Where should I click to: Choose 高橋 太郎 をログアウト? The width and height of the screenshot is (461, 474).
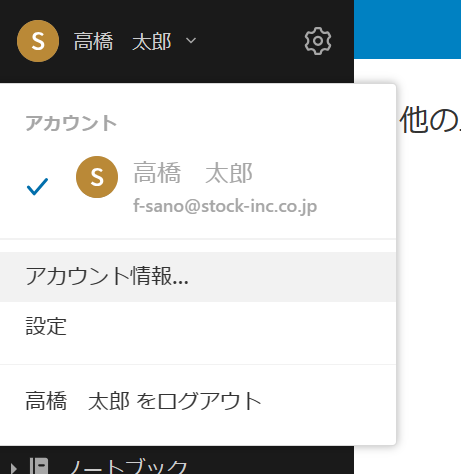[198, 401]
